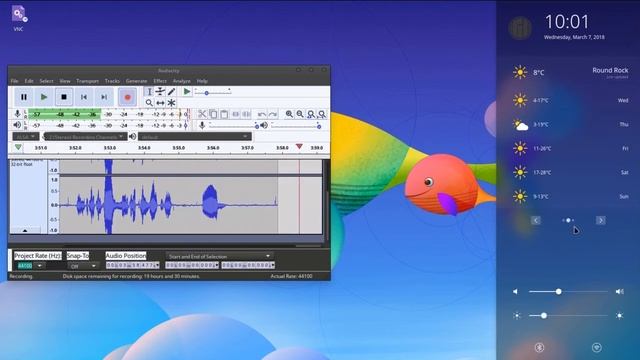Click the Undo arrow icon
Screen dimensions: 640x360
(x=262, y=114)
